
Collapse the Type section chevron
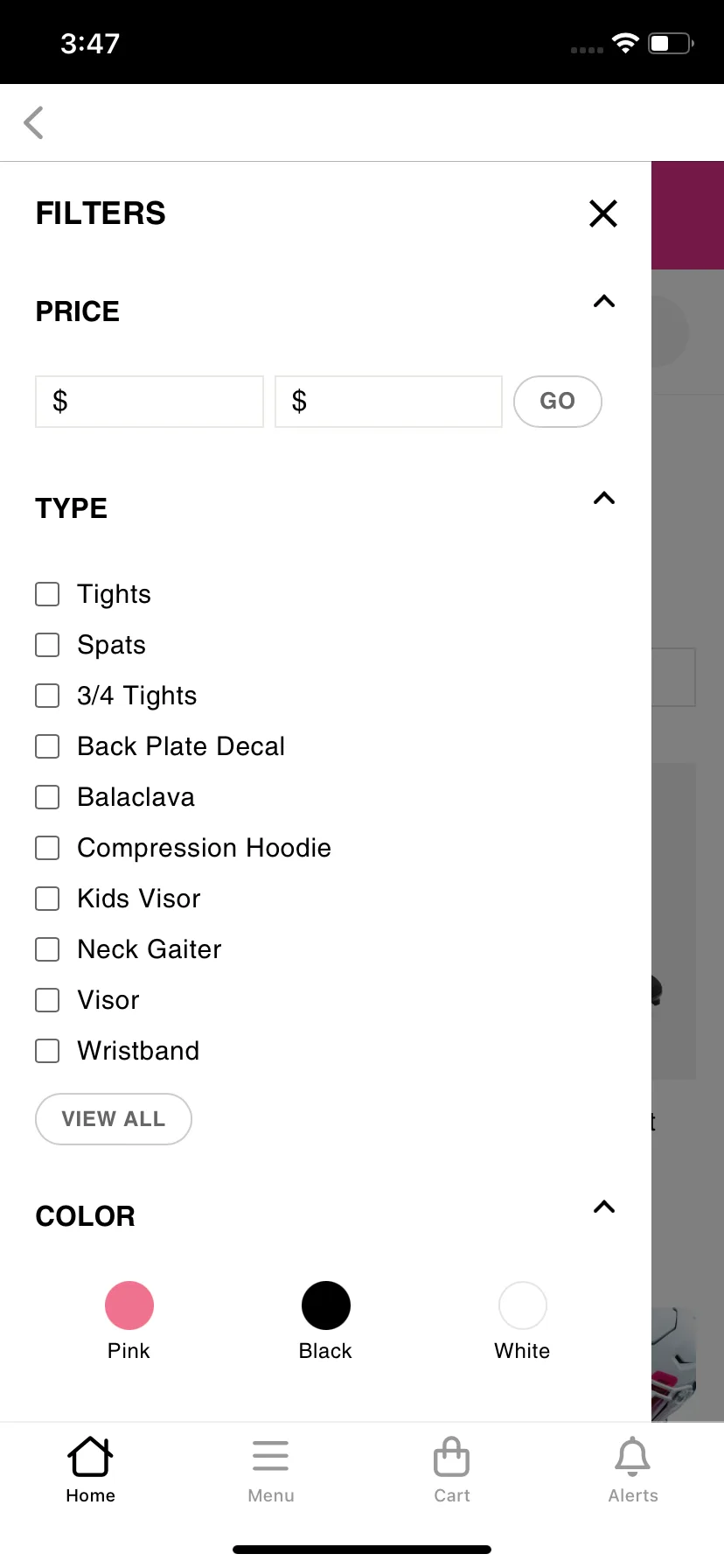click(x=604, y=499)
